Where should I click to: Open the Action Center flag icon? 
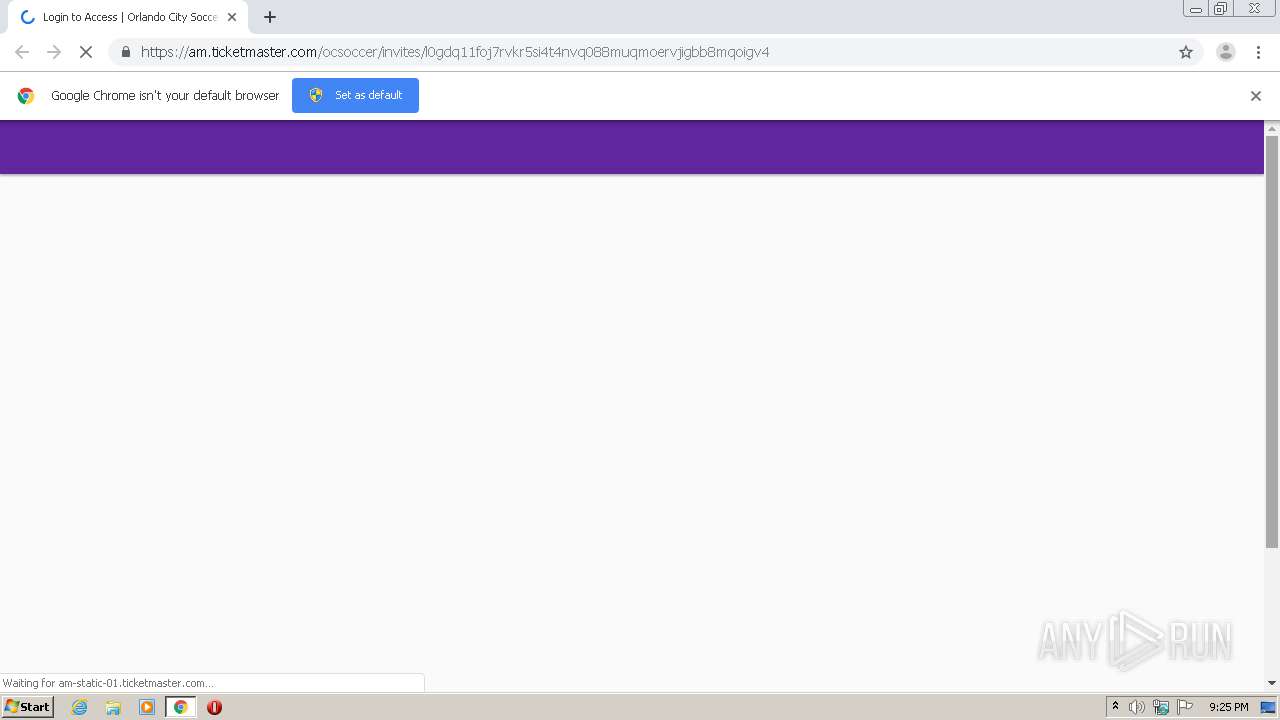[1185, 707]
